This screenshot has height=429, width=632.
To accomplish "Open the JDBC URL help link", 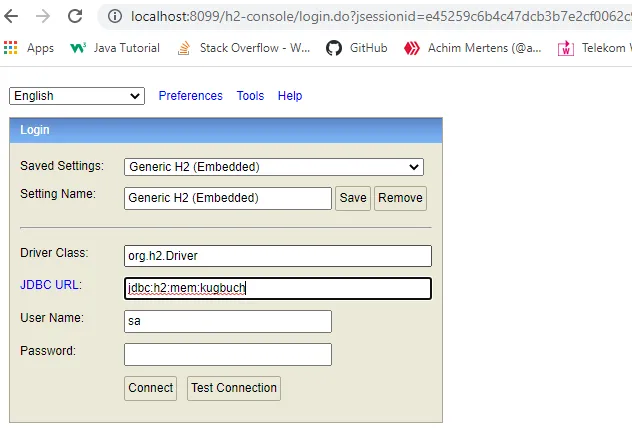I will [51, 285].
